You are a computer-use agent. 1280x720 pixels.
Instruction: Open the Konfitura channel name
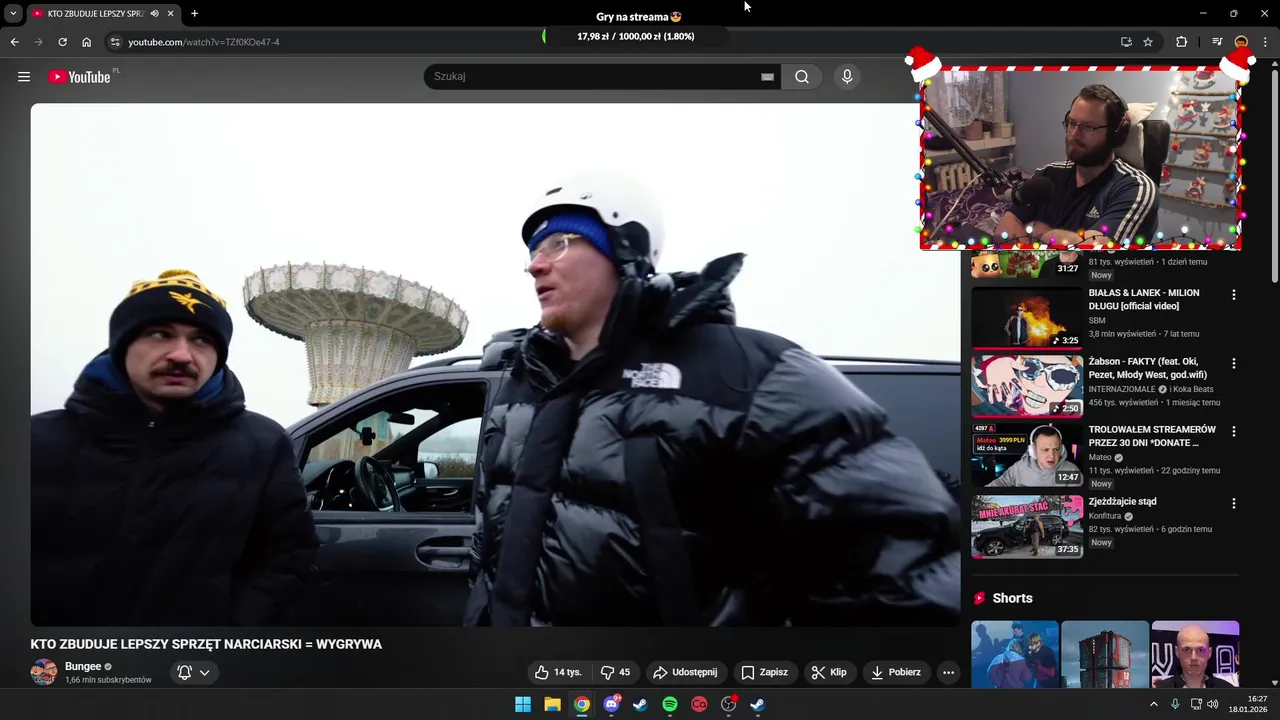pos(1105,516)
